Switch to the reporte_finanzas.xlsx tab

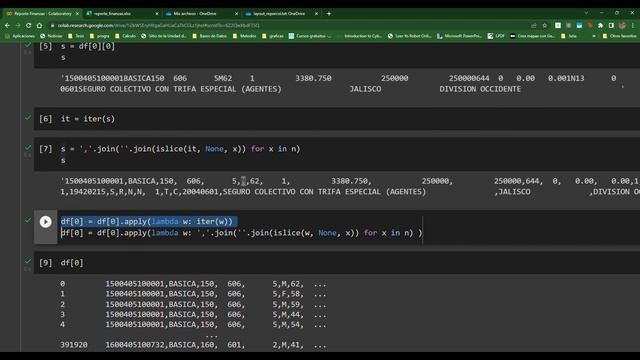pos(122,13)
